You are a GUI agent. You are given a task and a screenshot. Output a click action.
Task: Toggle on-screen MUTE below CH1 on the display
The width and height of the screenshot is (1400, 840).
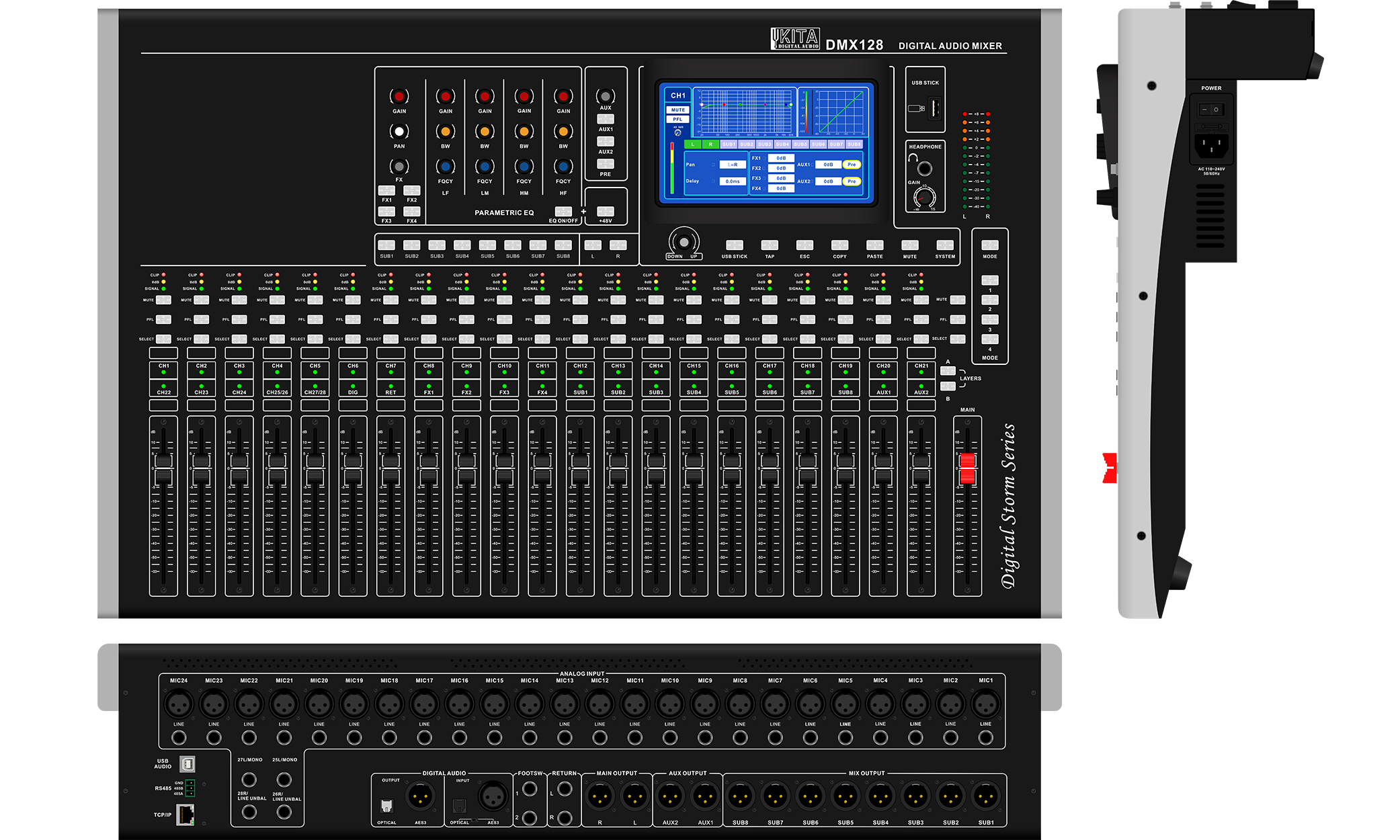tap(677, 110)
